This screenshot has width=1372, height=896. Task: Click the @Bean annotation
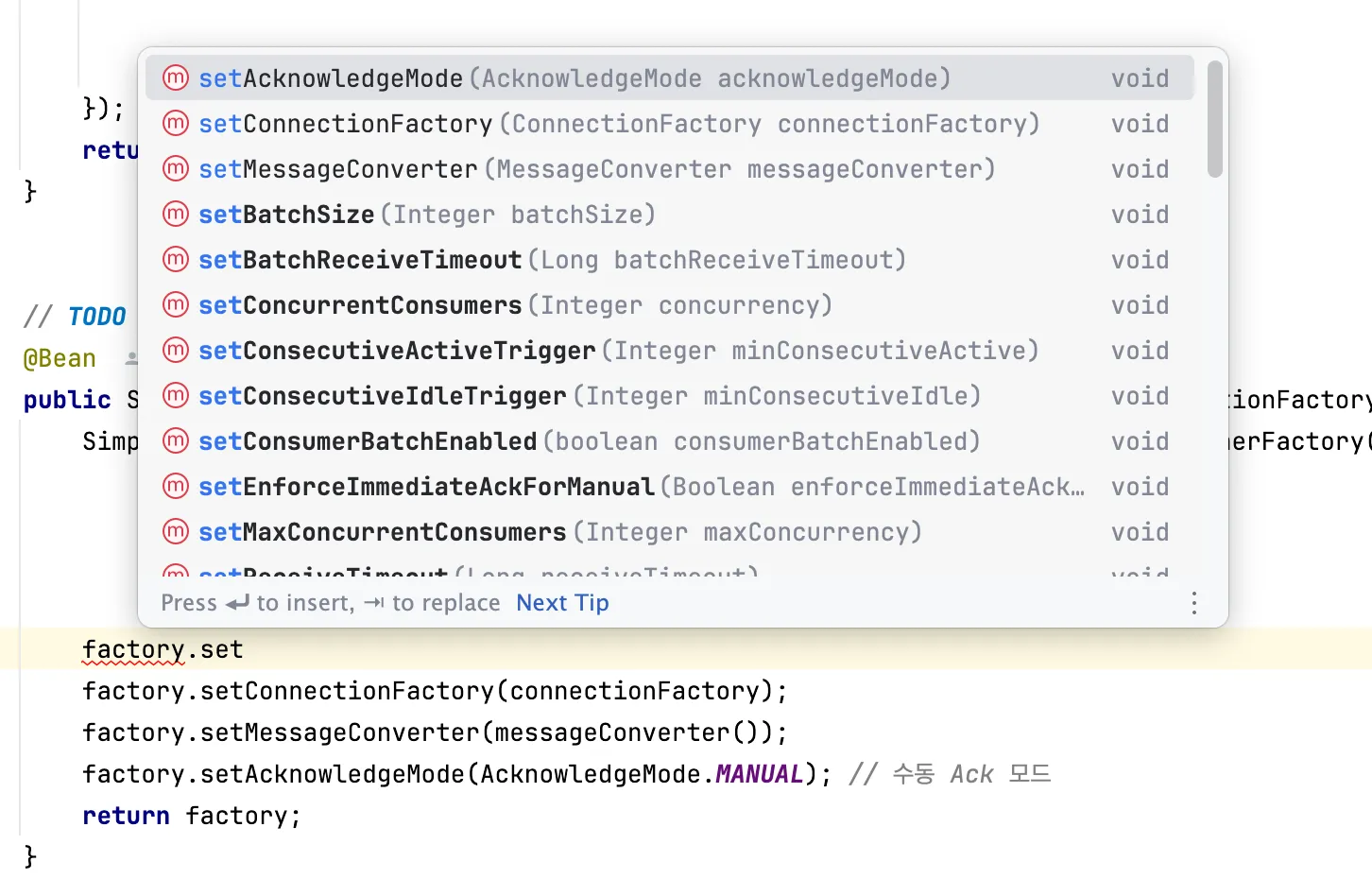60,358
